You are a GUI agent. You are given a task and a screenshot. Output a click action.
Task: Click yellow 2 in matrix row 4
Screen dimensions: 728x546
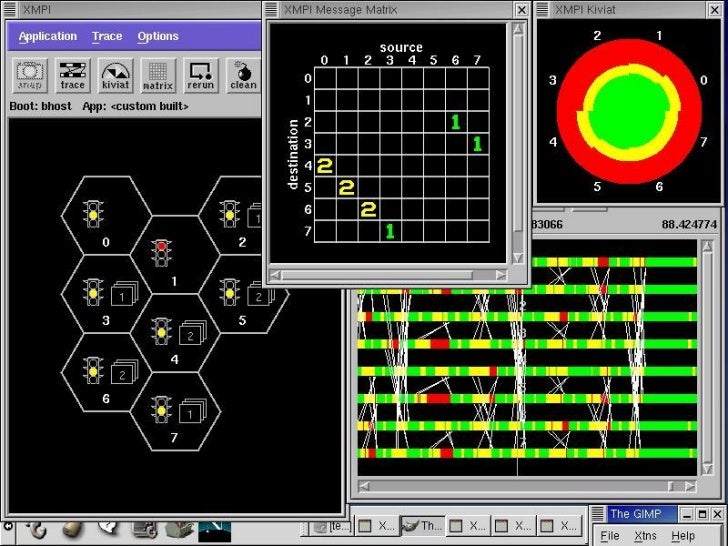[325, 165]
